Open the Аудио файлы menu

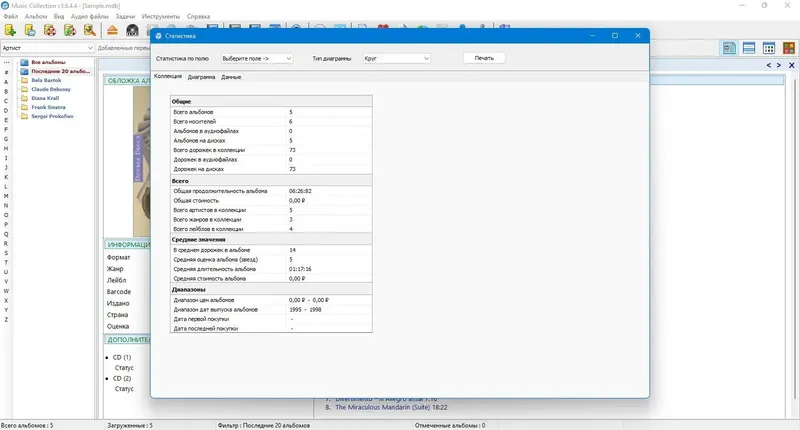[89, 16]
